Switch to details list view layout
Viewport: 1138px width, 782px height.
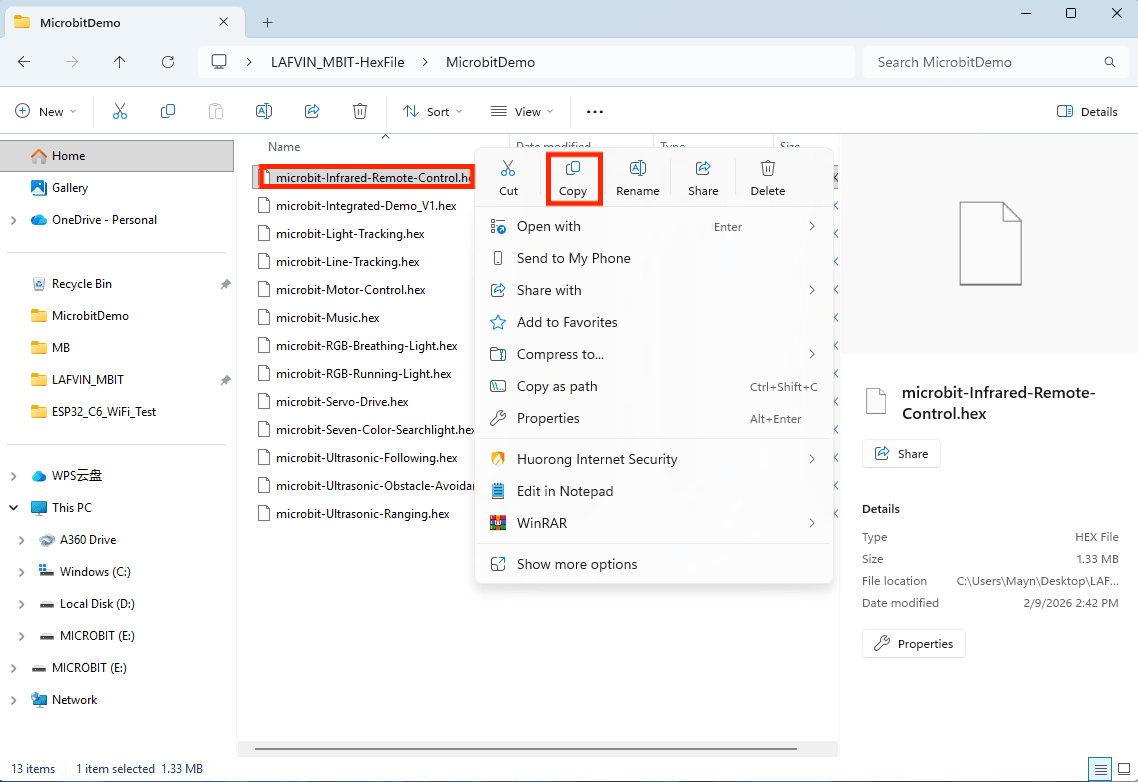(1100, 769)
